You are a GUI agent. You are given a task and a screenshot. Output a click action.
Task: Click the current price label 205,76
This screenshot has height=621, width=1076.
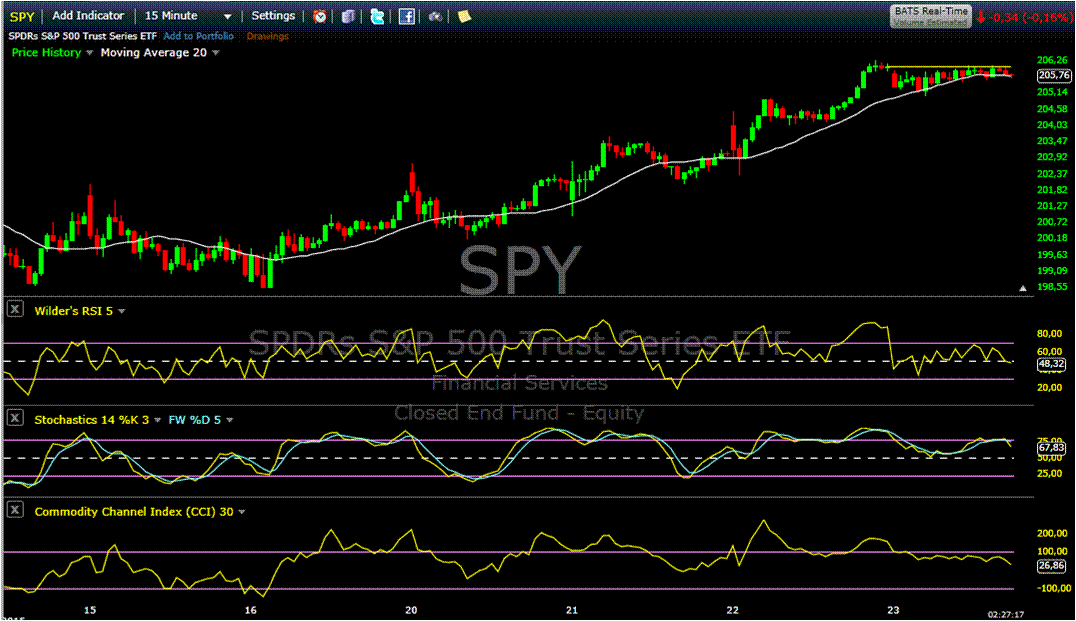tap(1053, 75)
